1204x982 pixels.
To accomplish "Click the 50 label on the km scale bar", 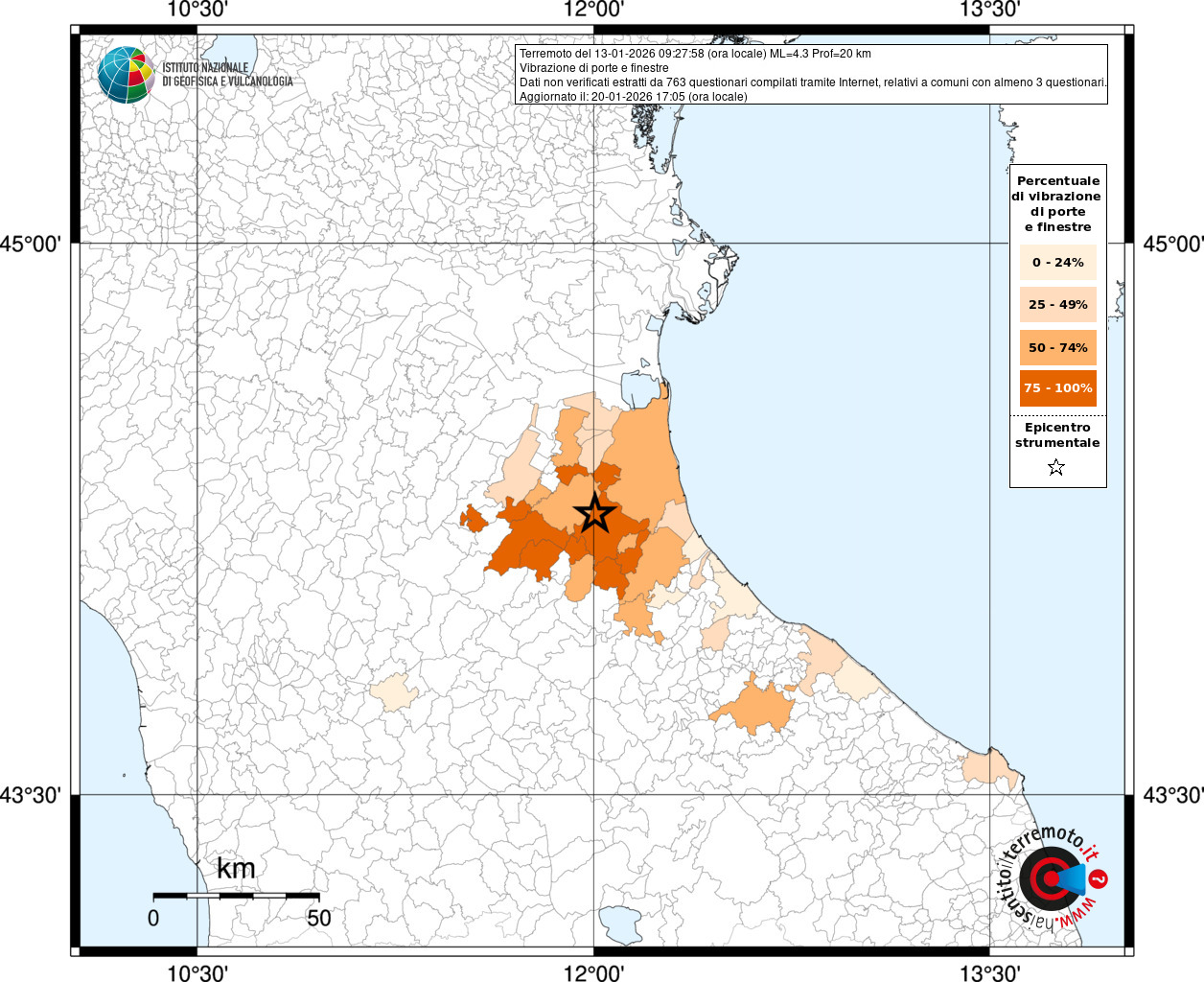I will (x=318, y=919).
